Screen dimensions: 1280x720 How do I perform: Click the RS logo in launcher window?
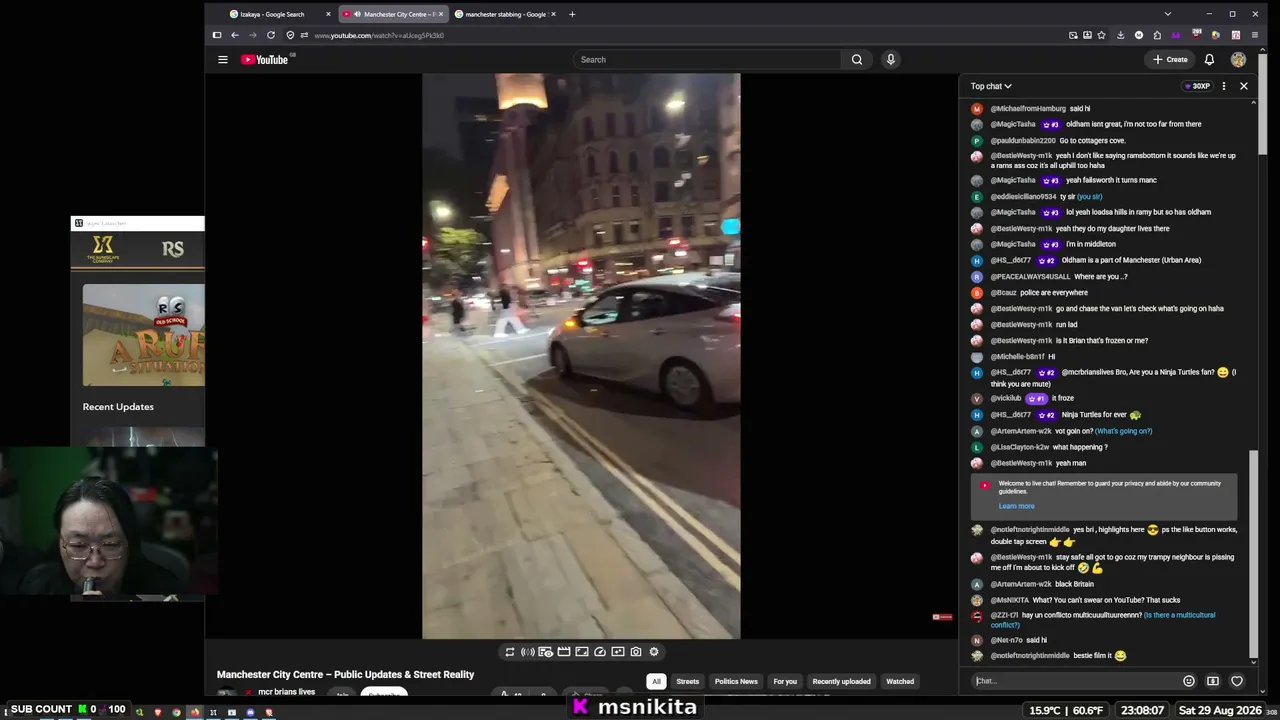(x=173, y=249)
